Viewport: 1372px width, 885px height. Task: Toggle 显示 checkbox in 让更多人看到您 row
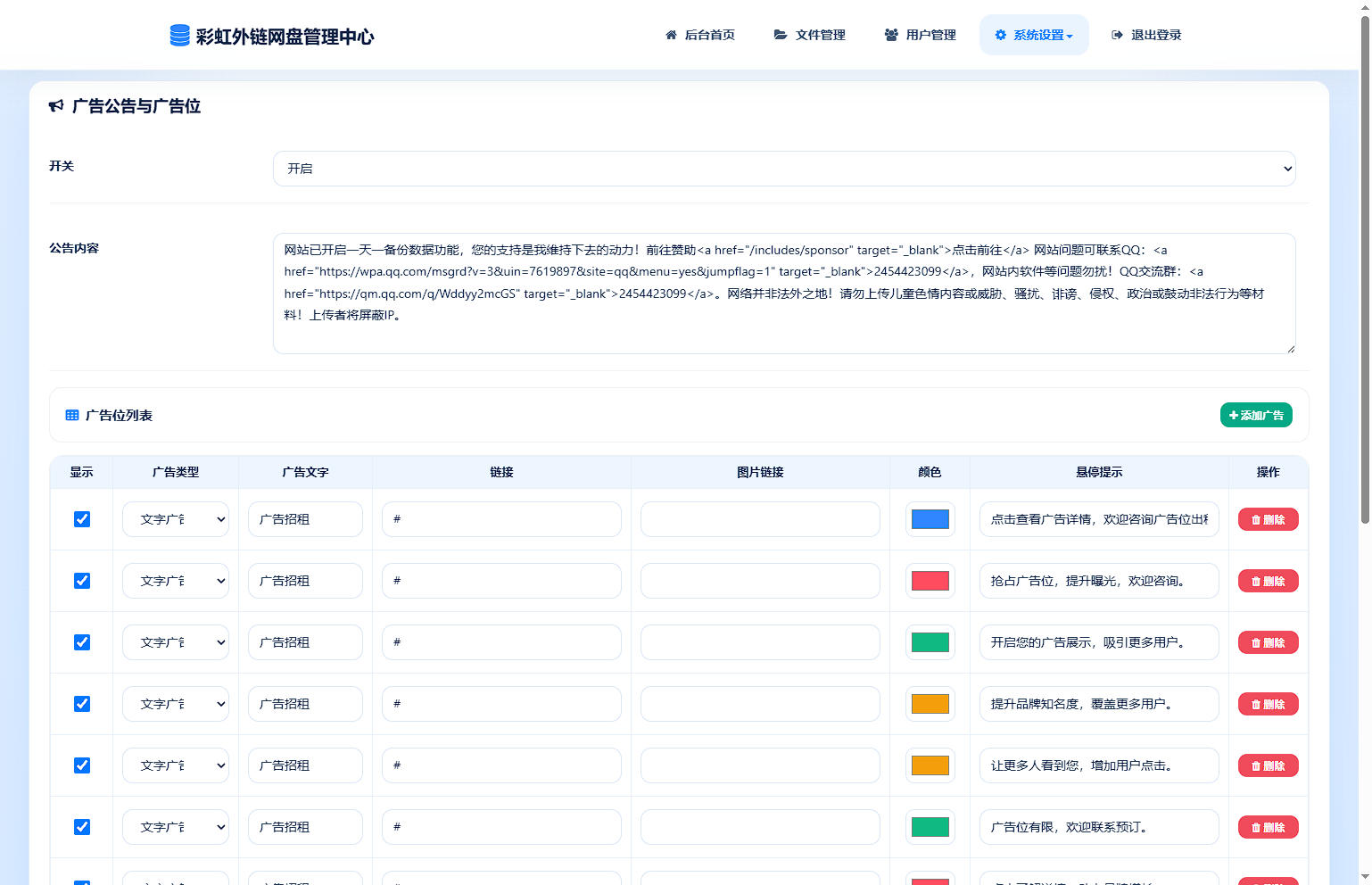82,765
